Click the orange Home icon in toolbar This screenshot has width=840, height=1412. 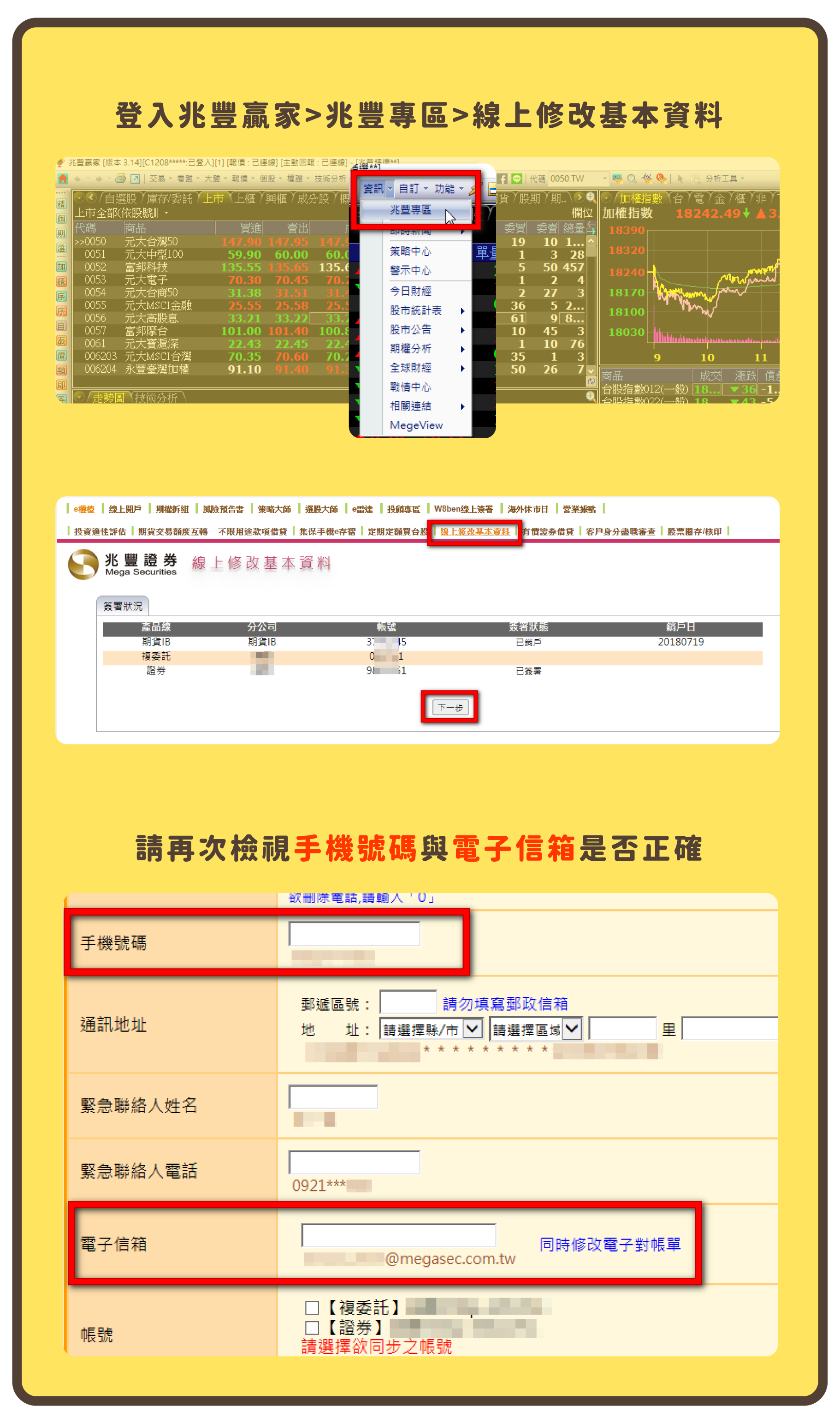click(x=63, y=179)
